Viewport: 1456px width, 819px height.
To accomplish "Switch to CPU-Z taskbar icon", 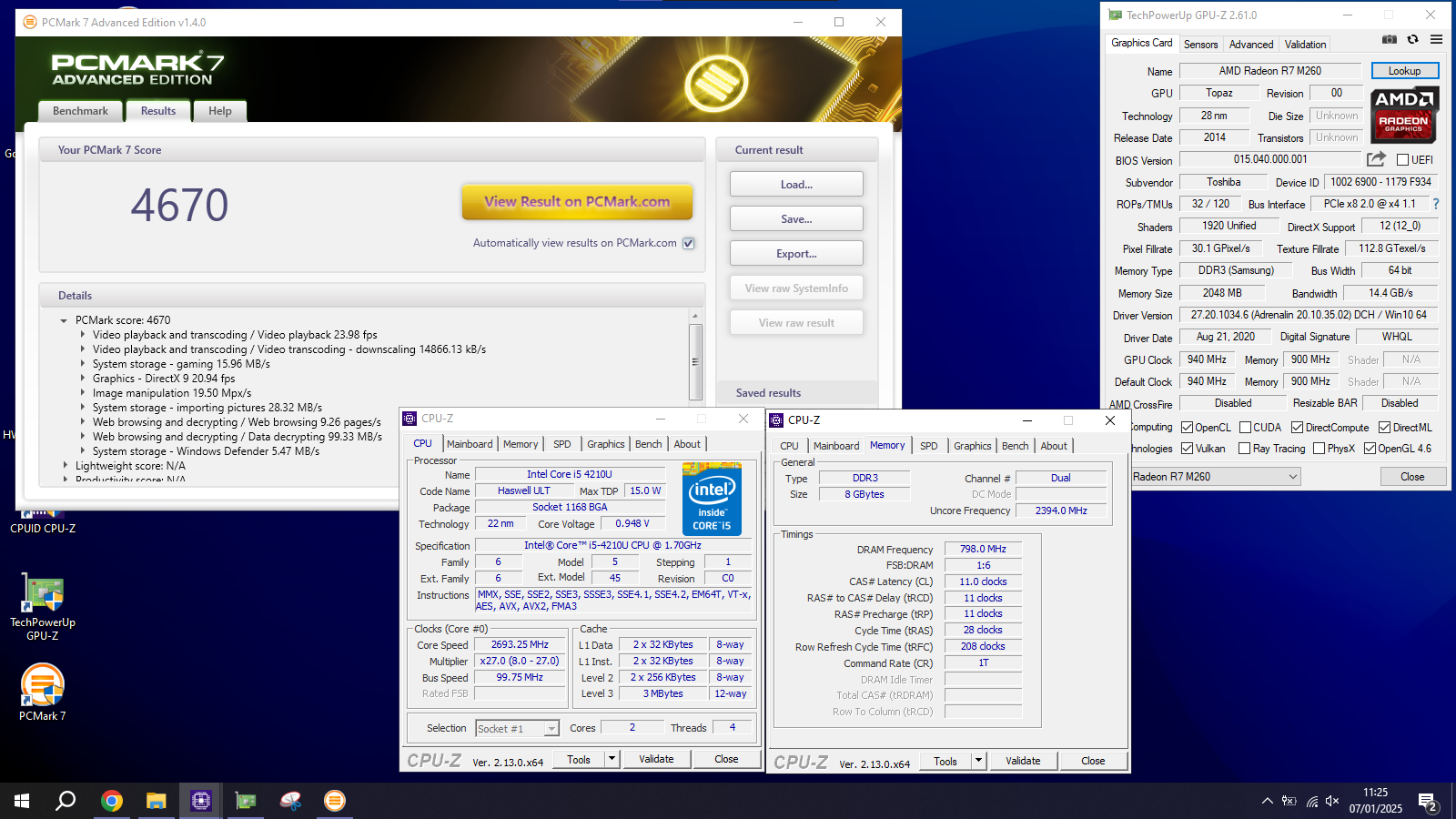I will point(201,801).
